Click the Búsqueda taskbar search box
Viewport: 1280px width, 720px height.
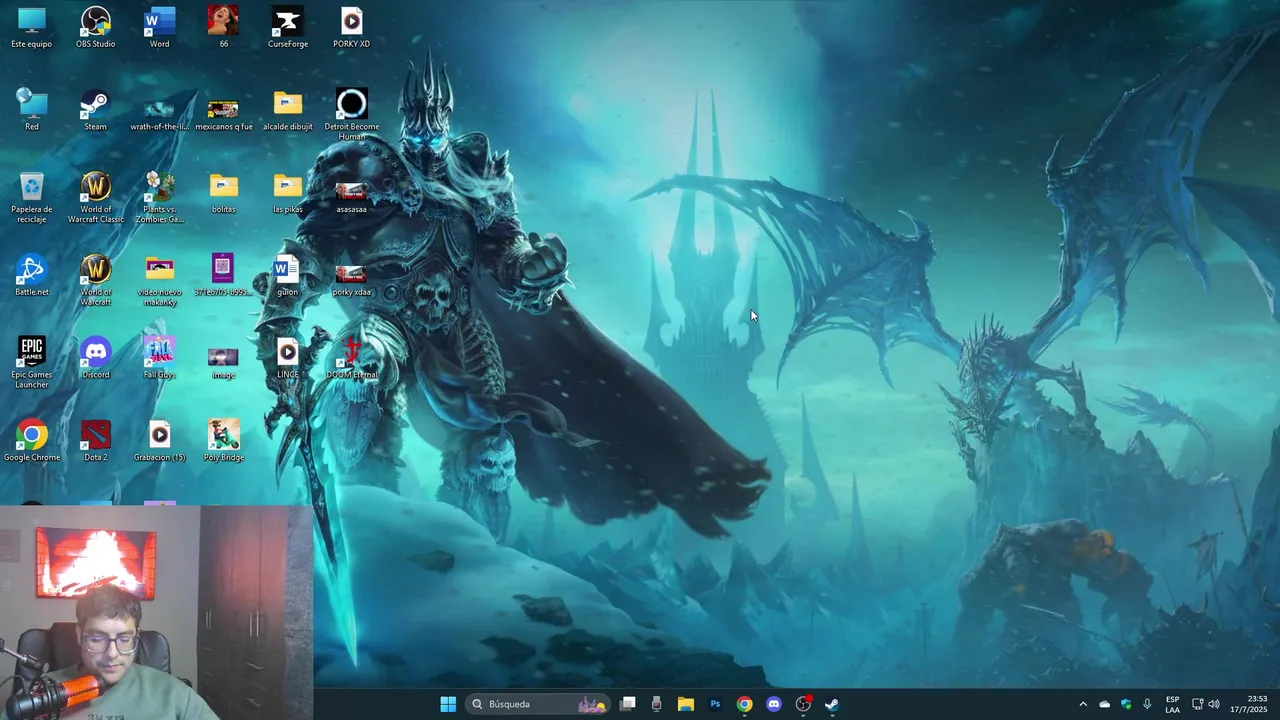pyautogui.click(x=538, y=704)
